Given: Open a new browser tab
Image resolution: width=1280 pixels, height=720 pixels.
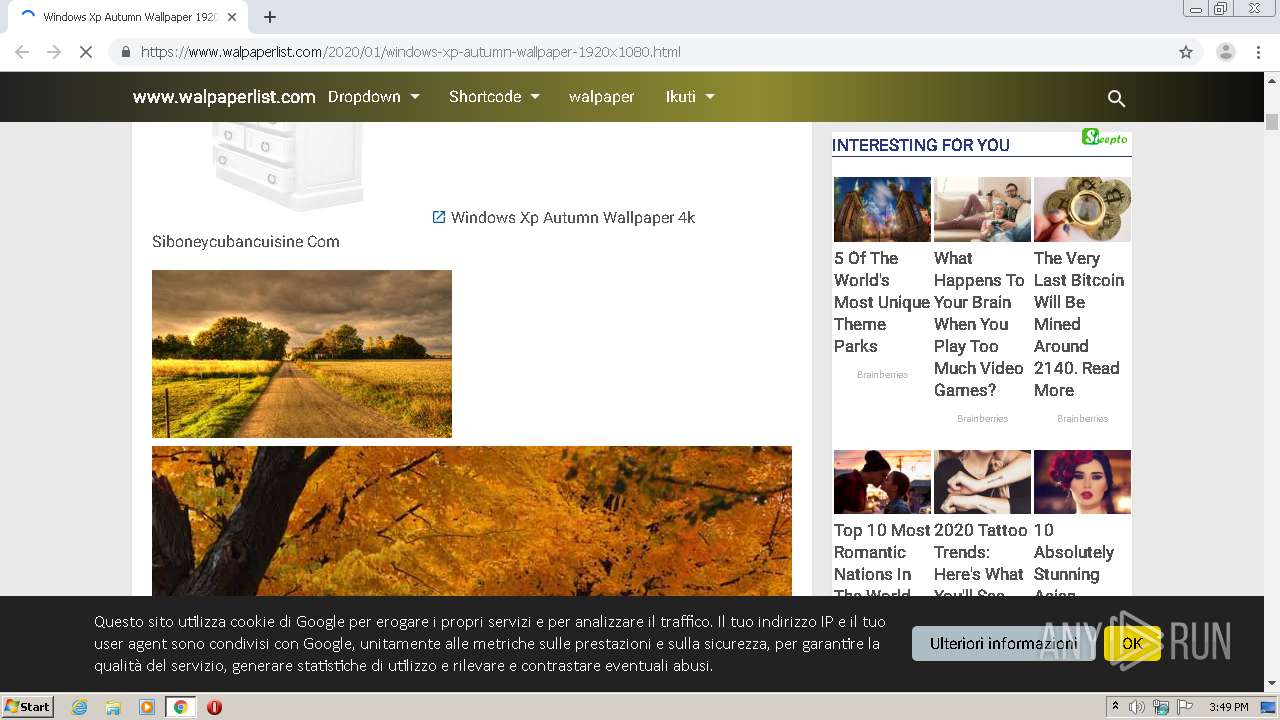Looking at the screenshot, I should pyautogui.click(x=270, y=17).
